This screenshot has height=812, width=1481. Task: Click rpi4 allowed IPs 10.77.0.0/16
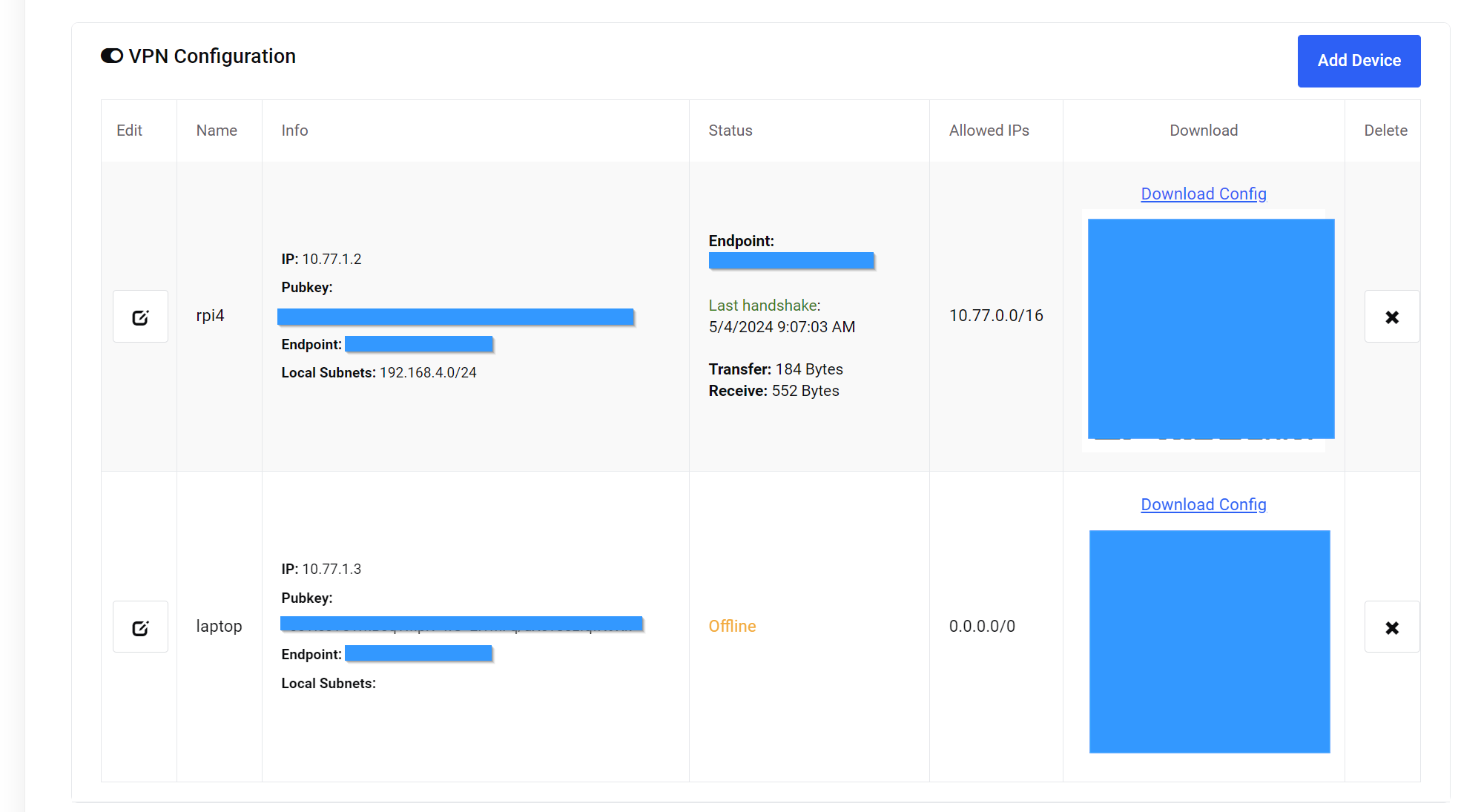tap(995, 316)
